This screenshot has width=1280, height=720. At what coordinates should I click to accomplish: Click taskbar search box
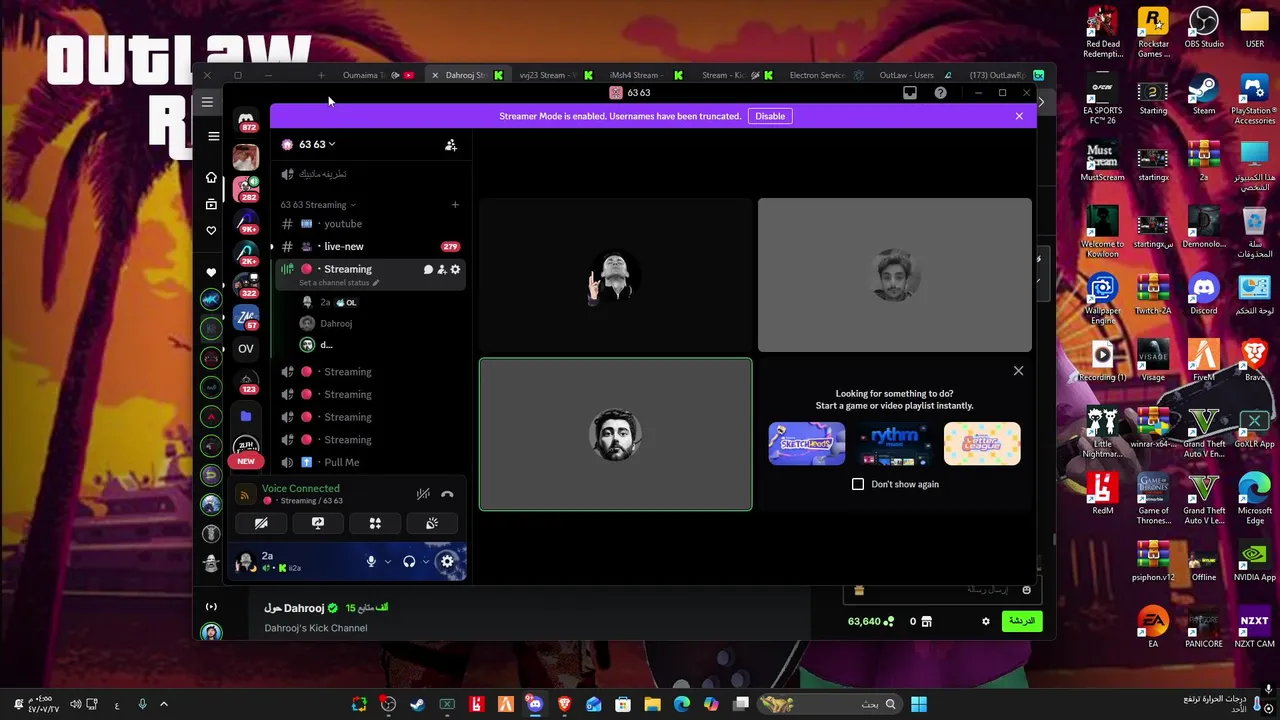829,705
